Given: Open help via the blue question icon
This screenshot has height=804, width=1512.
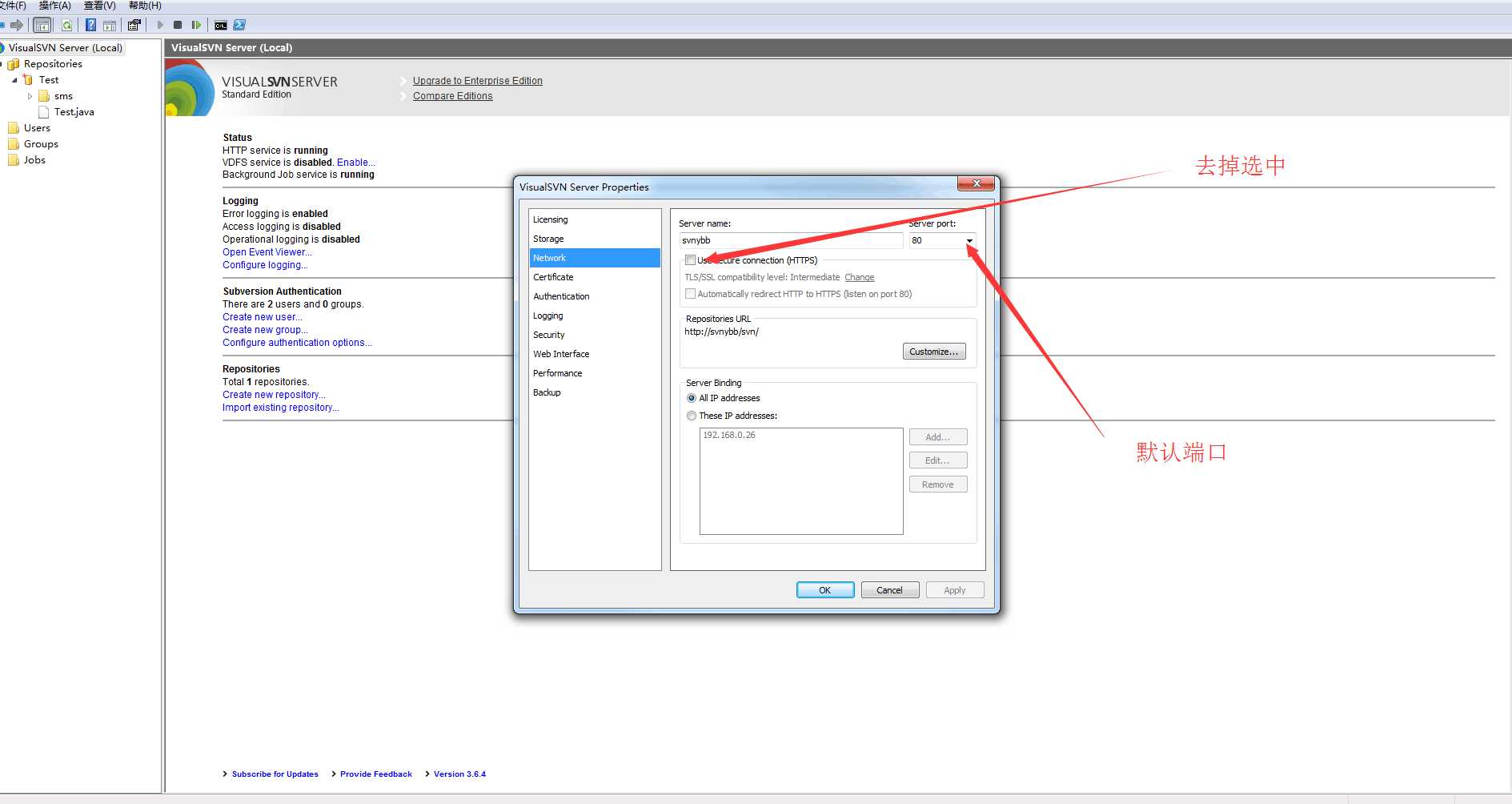Looking at the screenshot, I should coord(90,25).
